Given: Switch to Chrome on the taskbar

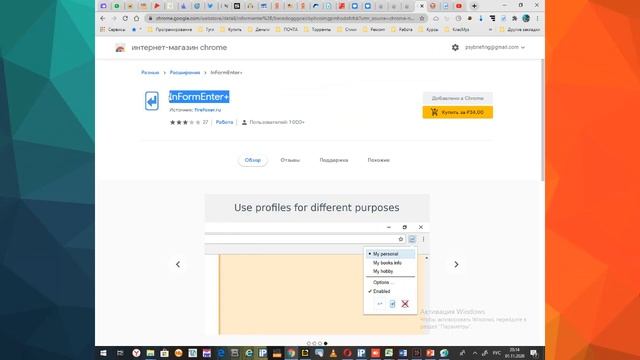Looking at the screenshot, I should coord(291,353).
